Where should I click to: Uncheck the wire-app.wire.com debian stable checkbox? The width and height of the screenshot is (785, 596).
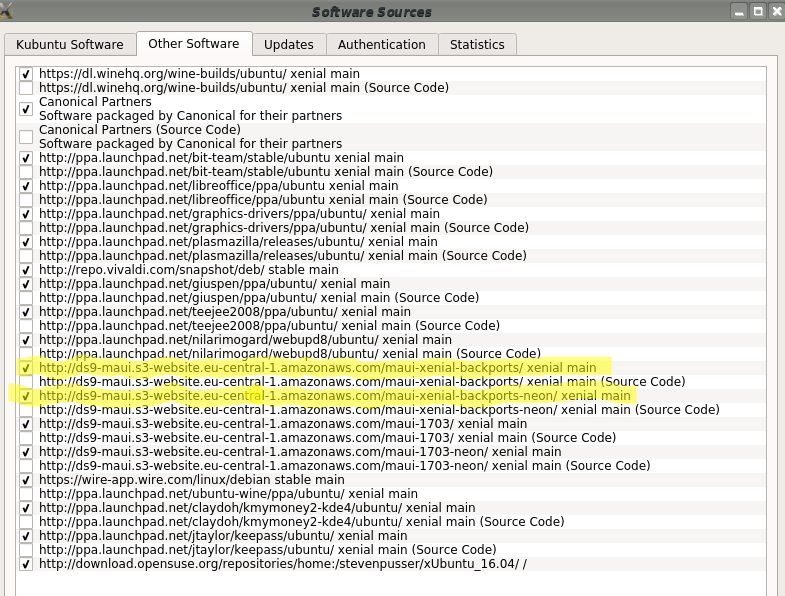(26, 480)
